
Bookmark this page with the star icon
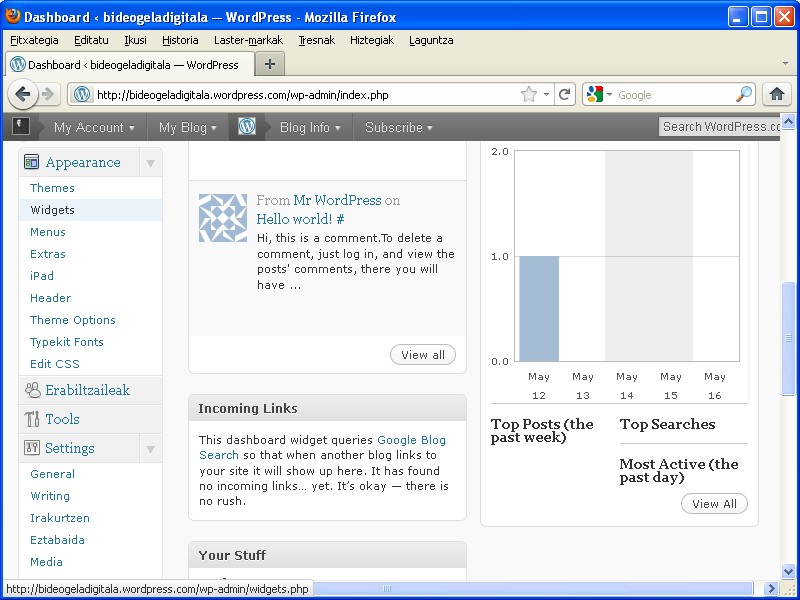click(x=529, y=94)
